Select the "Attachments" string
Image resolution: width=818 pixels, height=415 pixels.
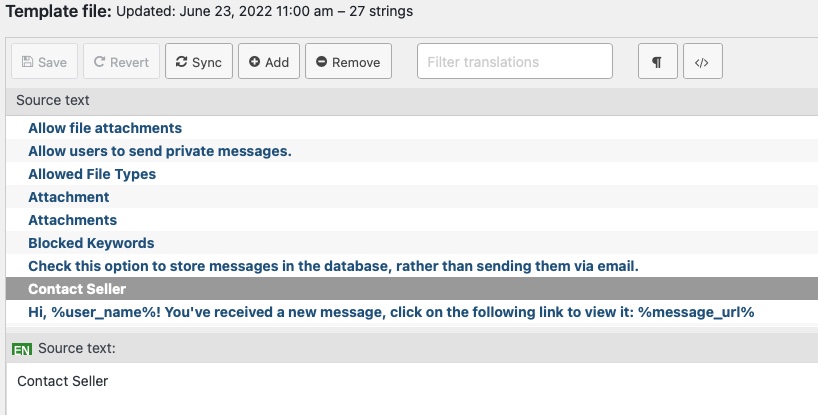tap(412, 219)
